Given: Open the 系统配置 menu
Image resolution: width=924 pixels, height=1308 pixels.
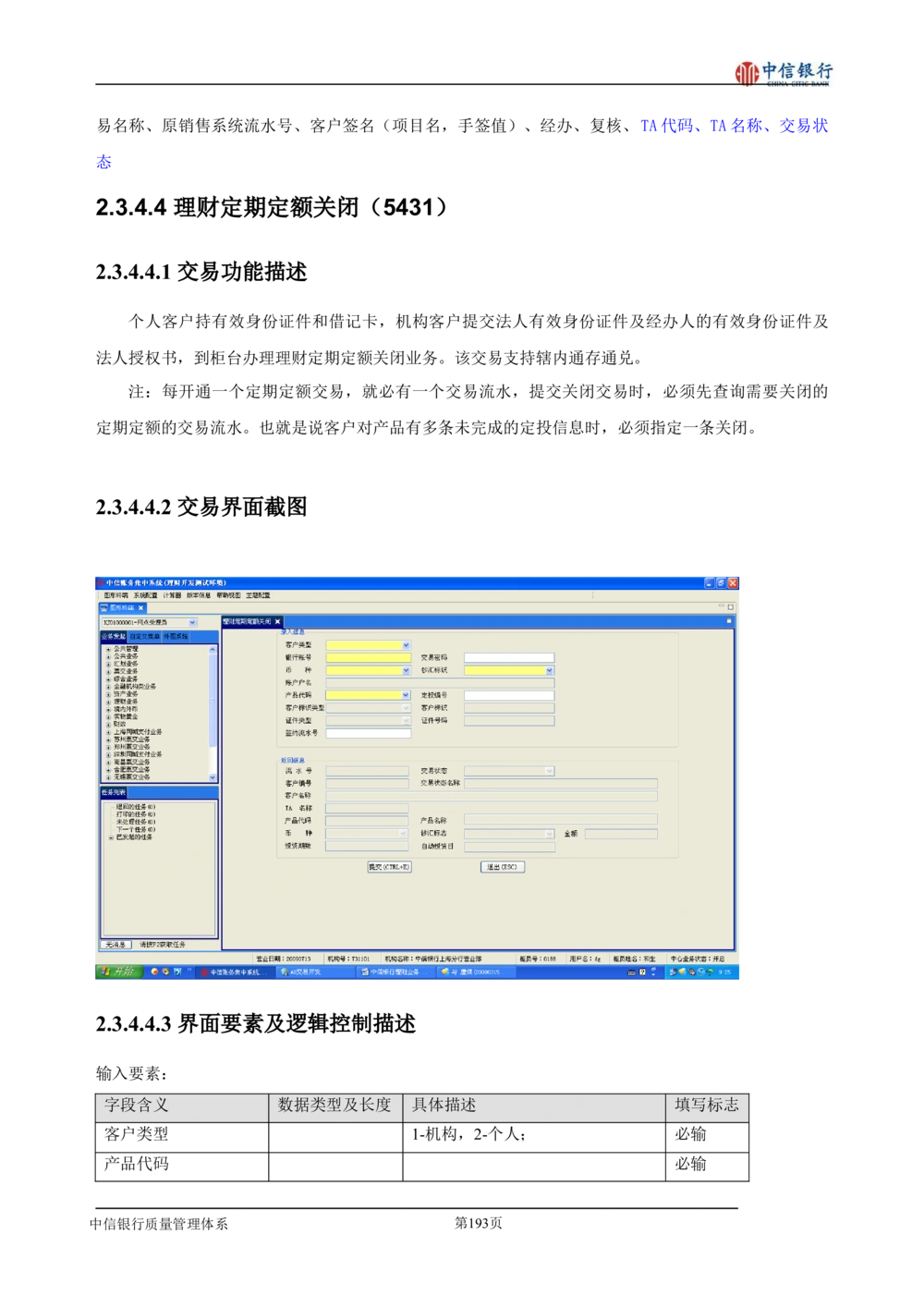Looking at the screenshot, I should 145,596.
